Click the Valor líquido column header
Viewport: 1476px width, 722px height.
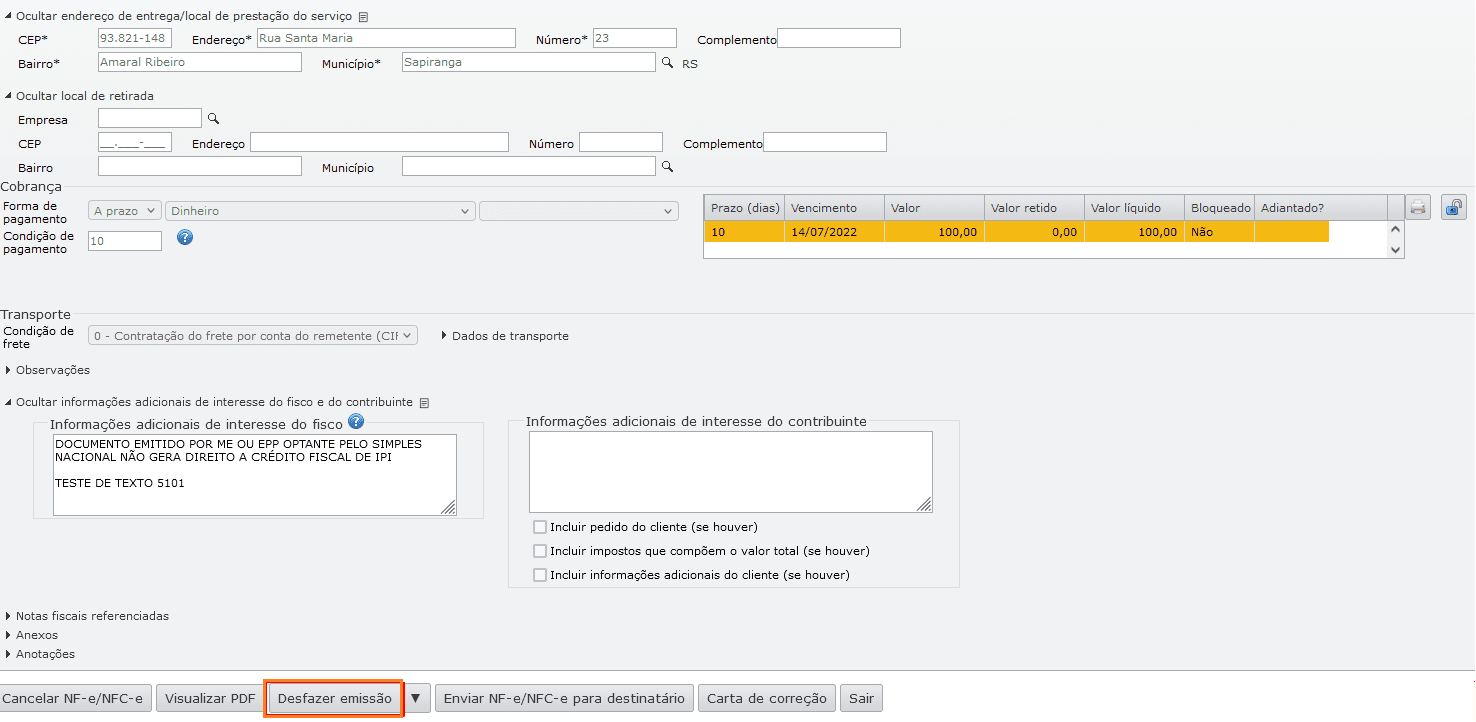[x=1134, y=208]
